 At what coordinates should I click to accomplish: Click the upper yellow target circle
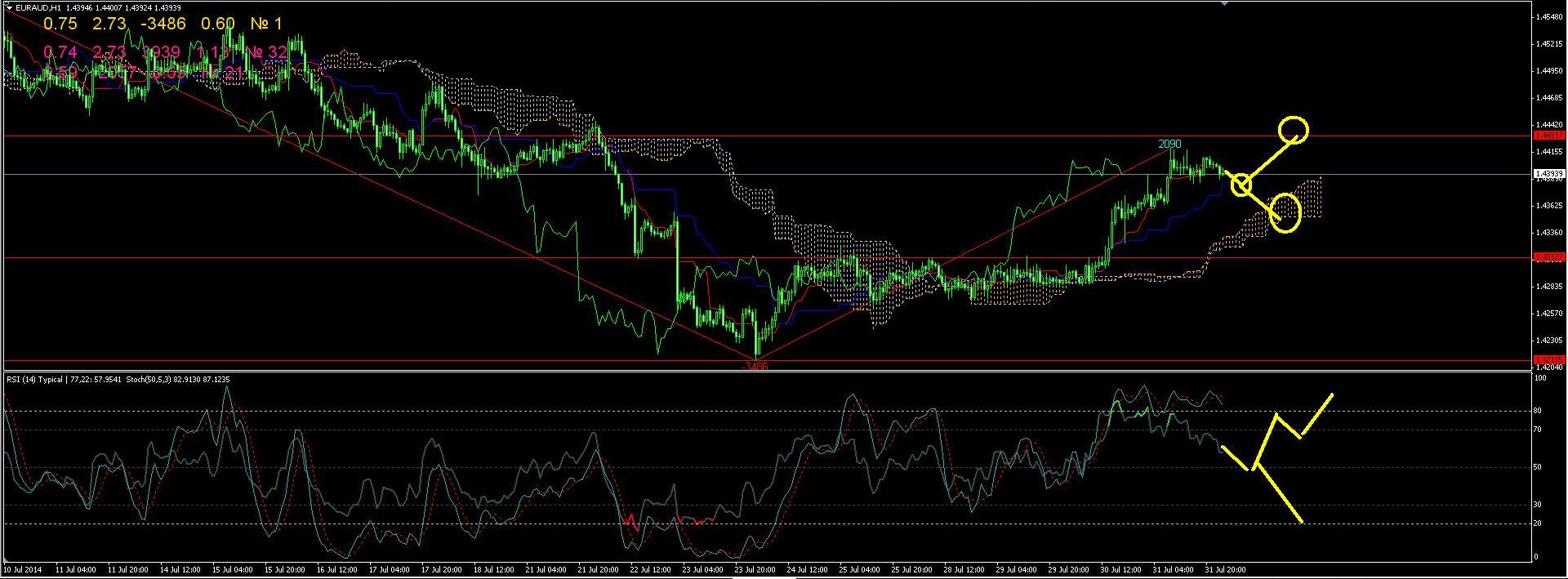tap(1294, 129)
